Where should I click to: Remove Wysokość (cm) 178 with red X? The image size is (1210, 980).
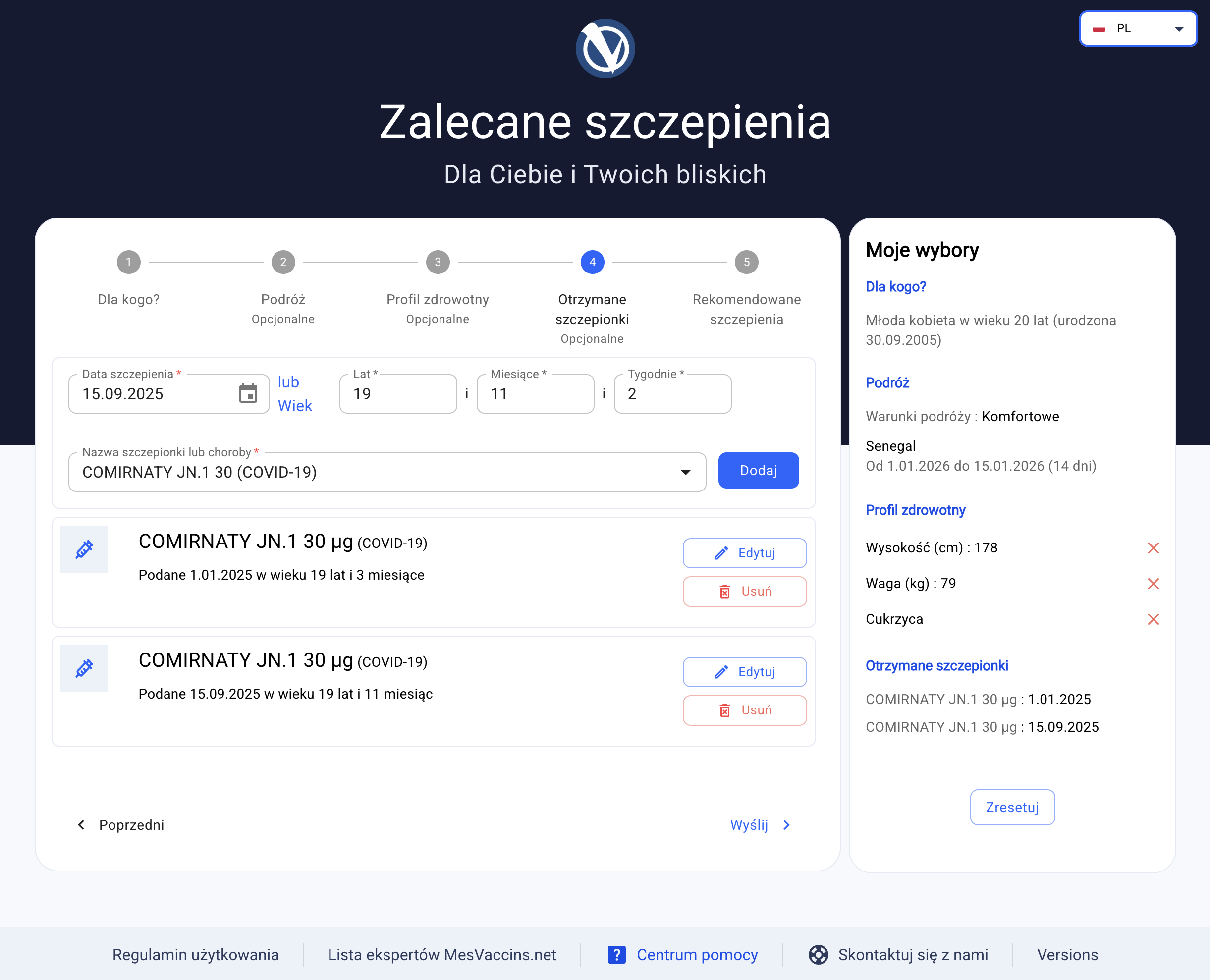click(1153, 548)
